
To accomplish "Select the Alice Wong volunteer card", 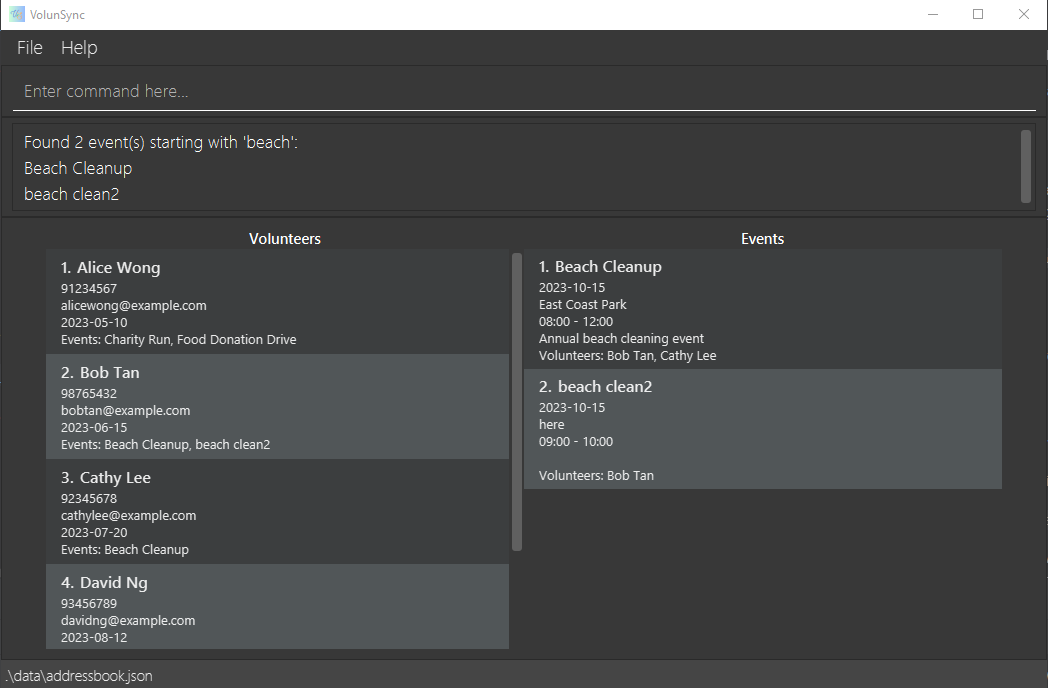I will point(277,302).
